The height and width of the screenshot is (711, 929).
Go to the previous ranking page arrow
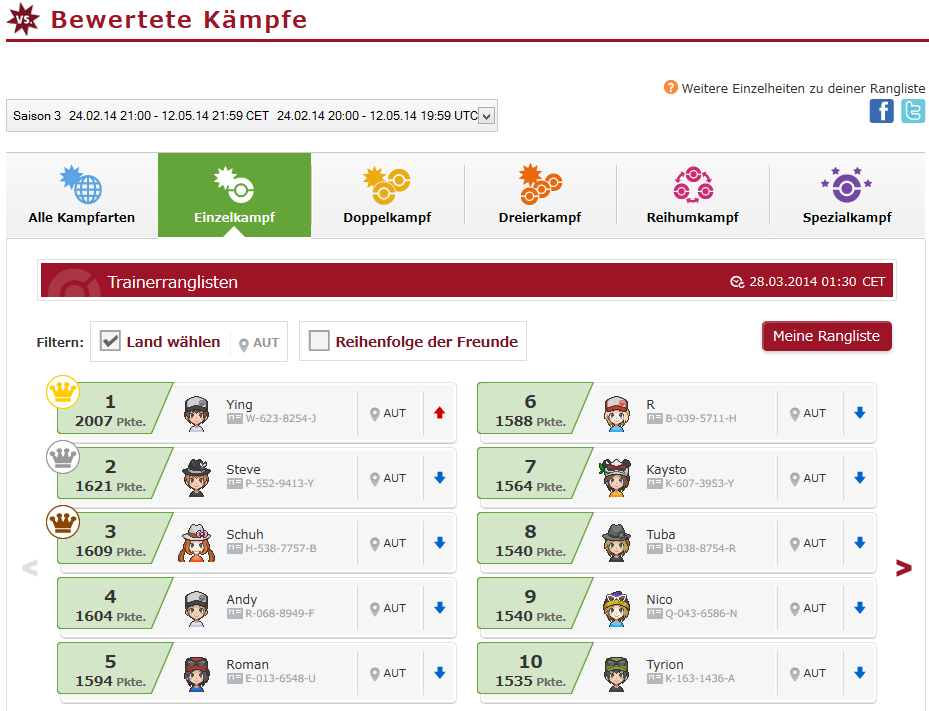(x=30, y=568)
